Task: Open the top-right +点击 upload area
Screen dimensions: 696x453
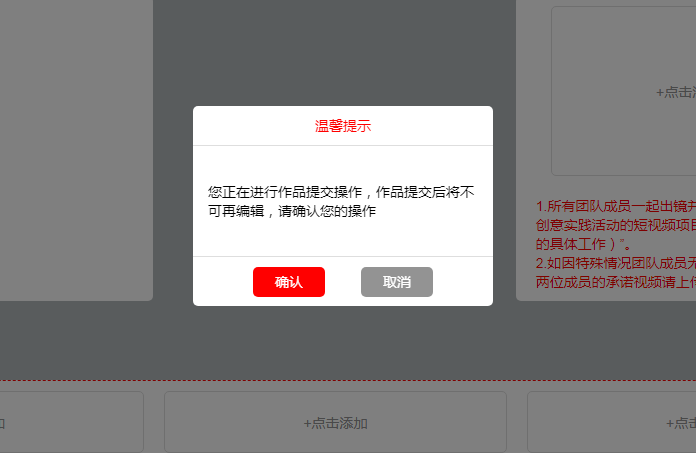Action: click(x=624, y=91)
